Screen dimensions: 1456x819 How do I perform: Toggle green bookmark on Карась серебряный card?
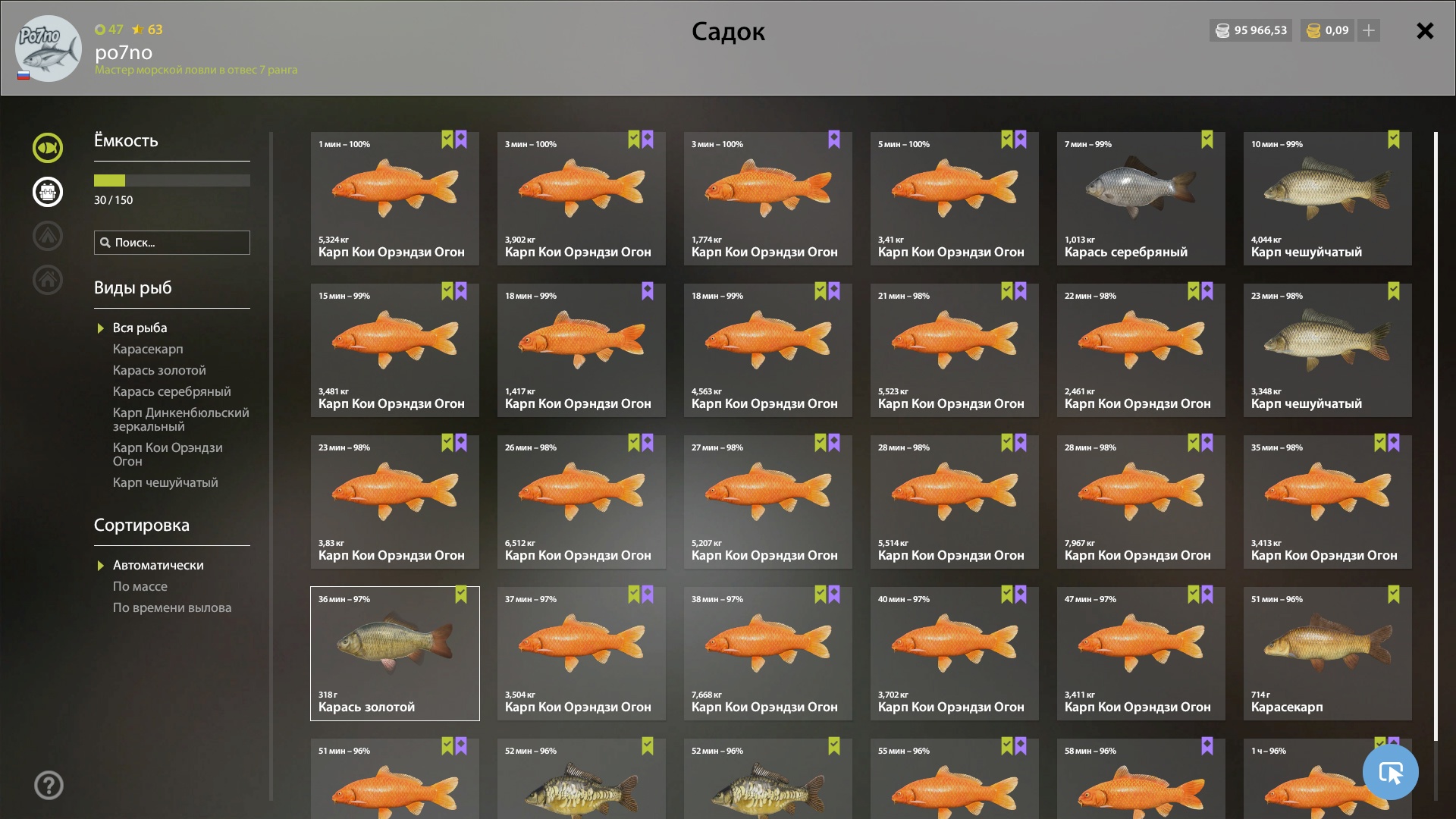1207,140
